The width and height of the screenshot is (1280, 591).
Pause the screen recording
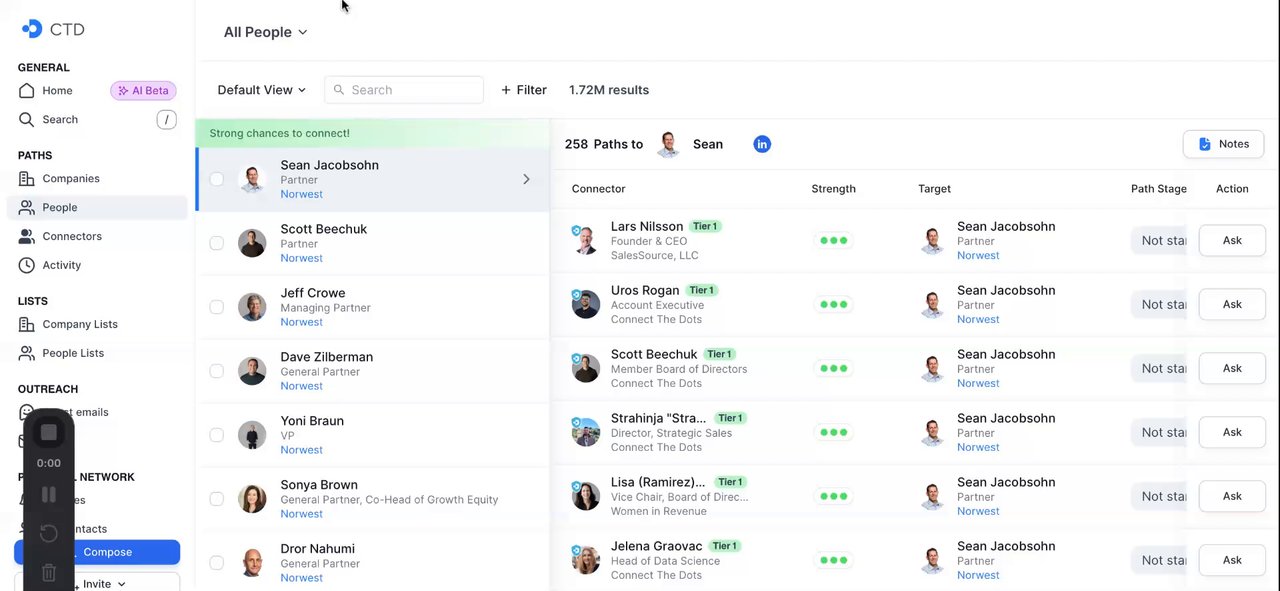[x=48, y=494]
